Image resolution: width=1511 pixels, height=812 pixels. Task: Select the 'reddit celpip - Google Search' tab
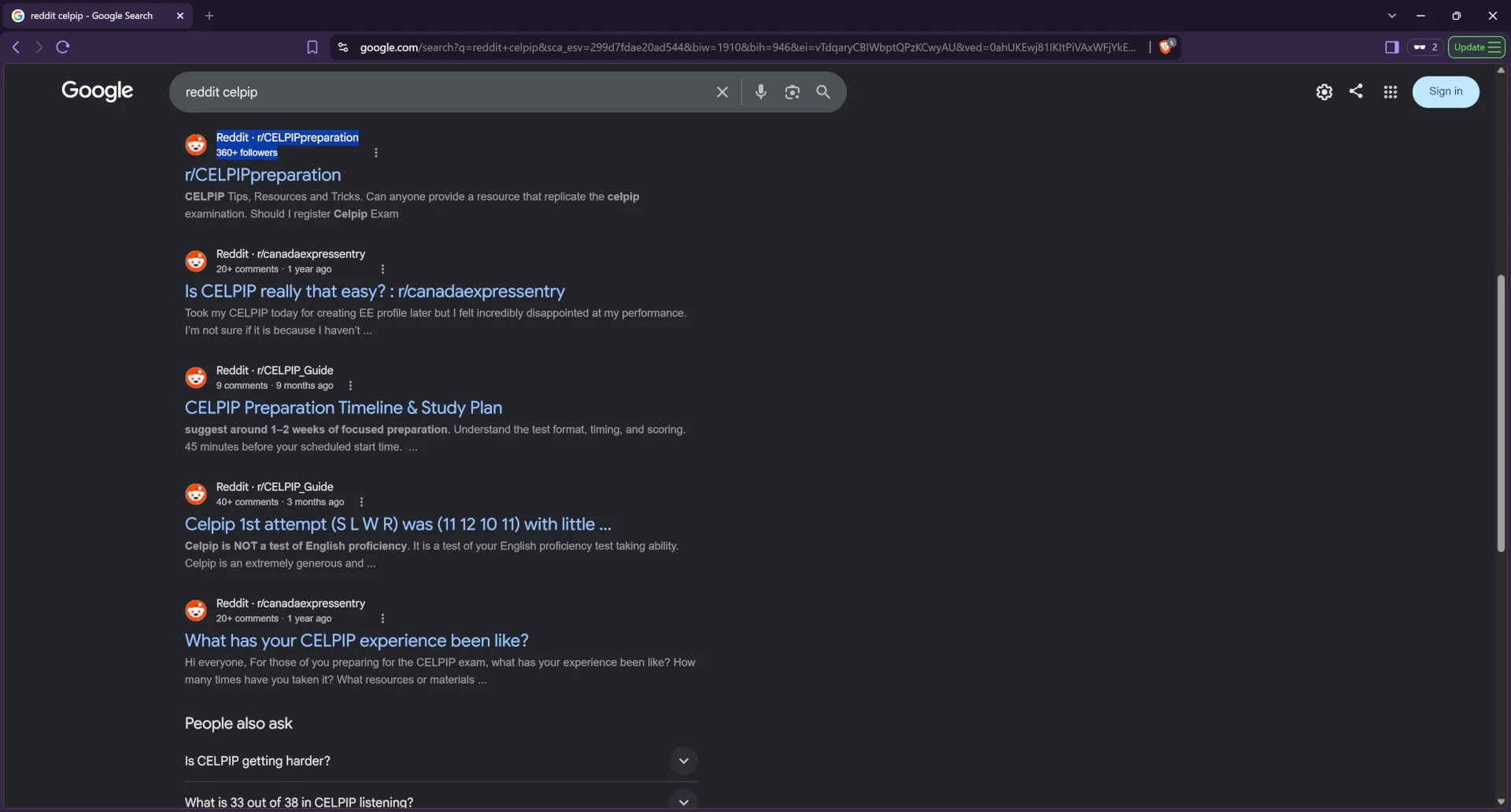(x=98, y=16)
